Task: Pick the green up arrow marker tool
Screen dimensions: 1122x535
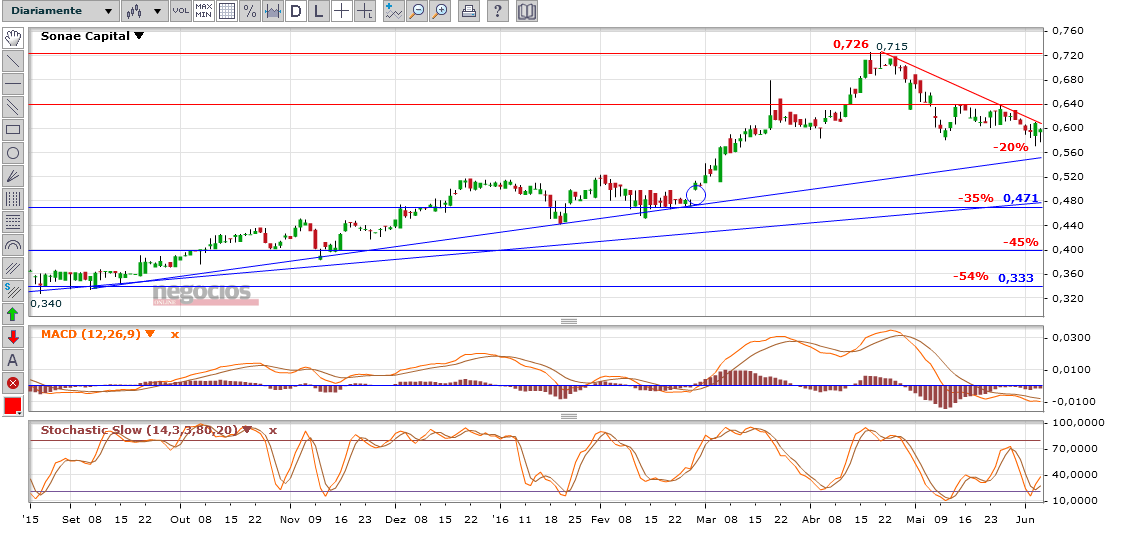Action: coord(13,314)
